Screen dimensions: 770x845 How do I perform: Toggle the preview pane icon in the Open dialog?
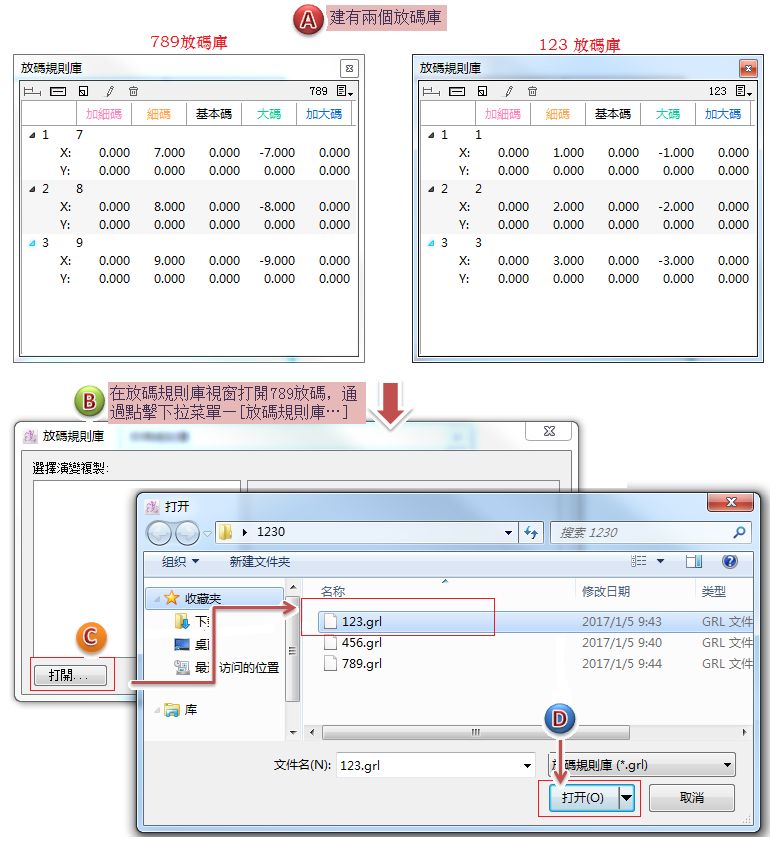[694, 562]
